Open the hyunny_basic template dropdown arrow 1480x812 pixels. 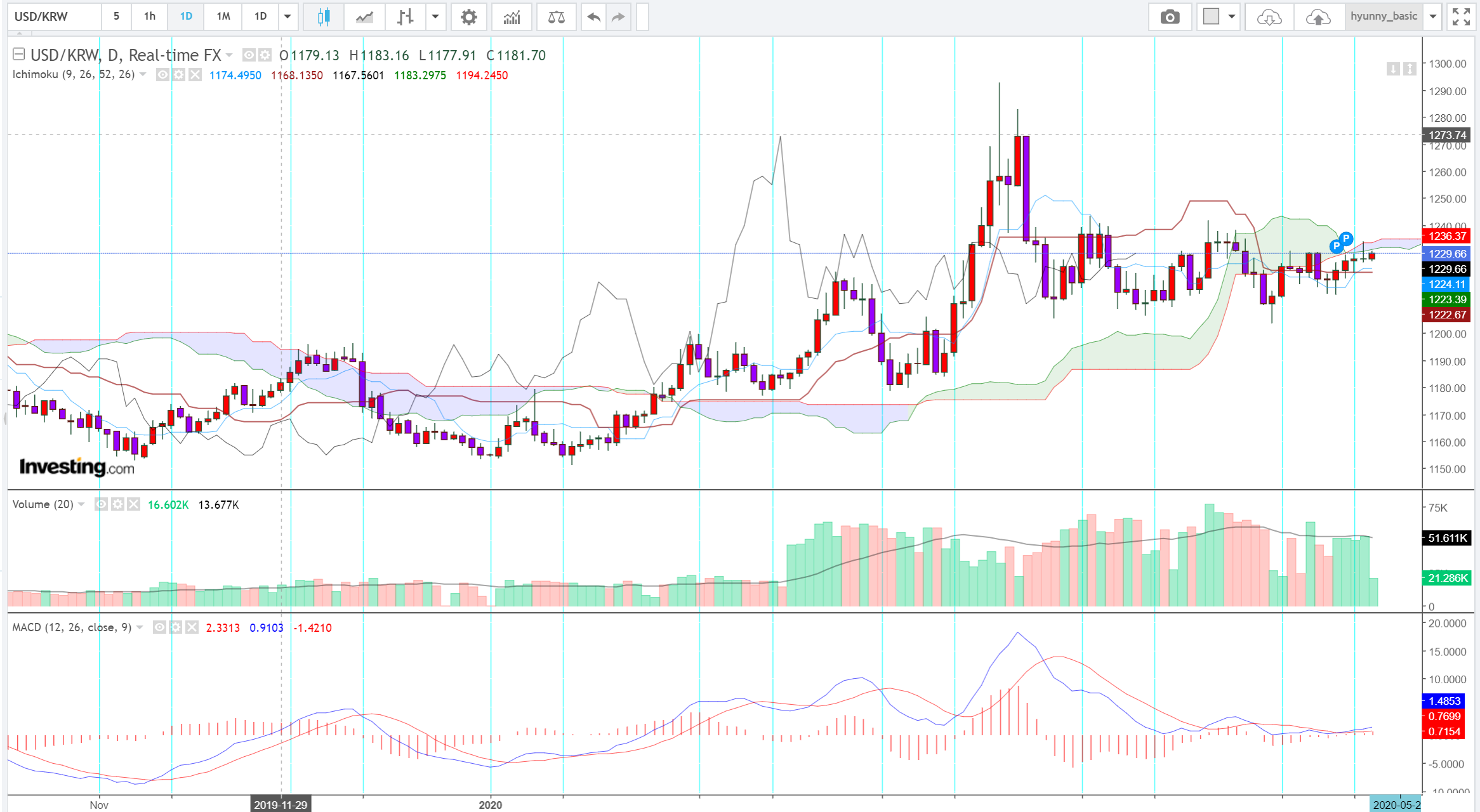(x=1433, y=16)
